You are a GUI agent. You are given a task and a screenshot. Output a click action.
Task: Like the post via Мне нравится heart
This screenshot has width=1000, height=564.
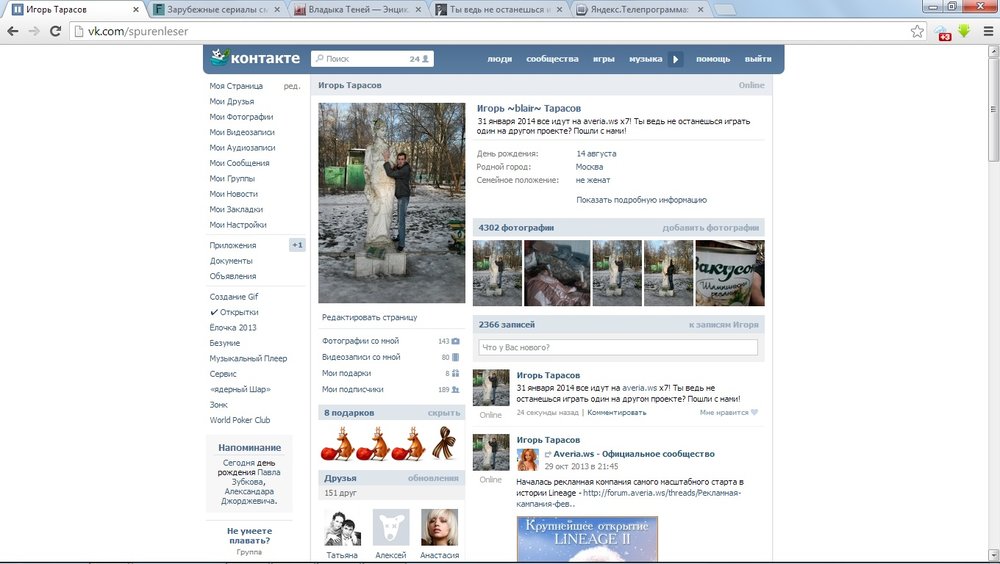pyautogui.click(x=753, y=412)
